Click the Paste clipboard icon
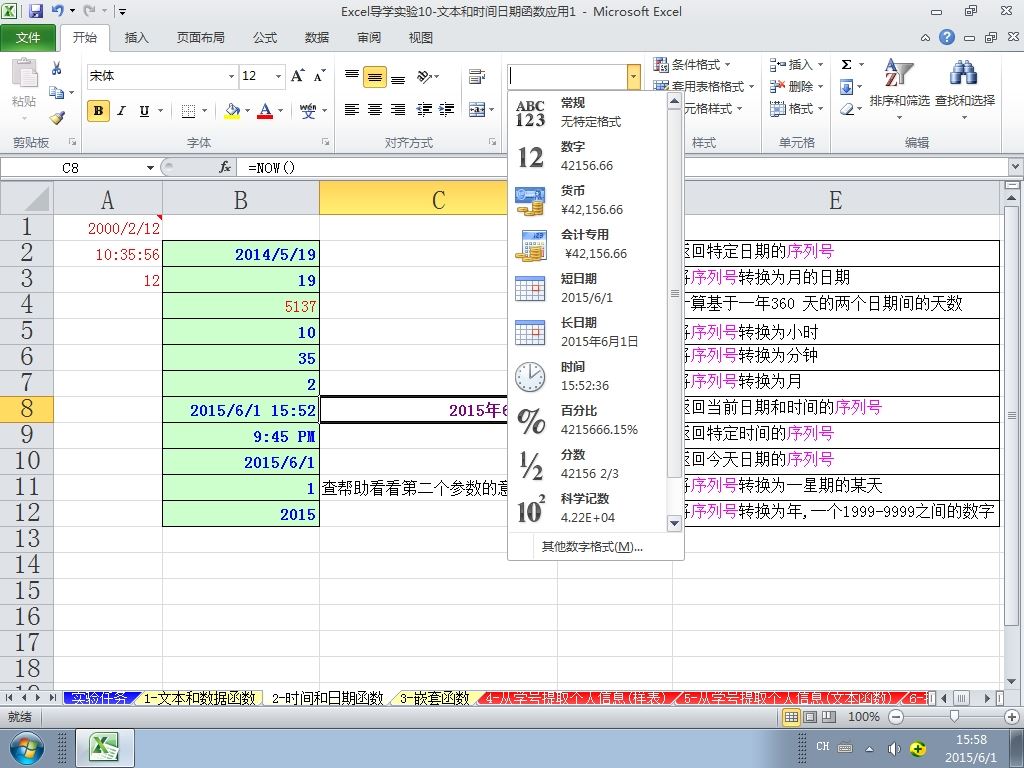 pyautogui.click(x=24, y=73)
